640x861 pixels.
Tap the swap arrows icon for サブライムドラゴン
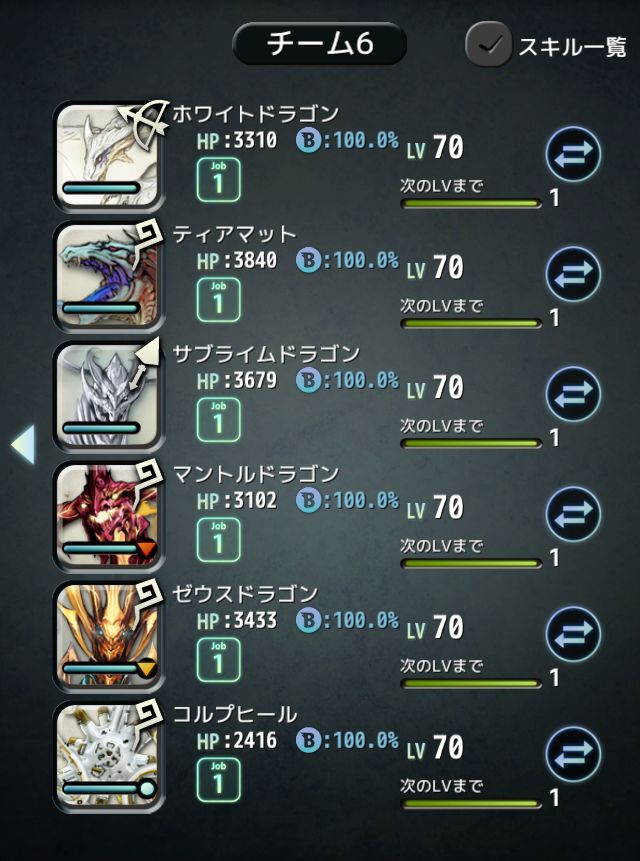(x=573, y=394)
